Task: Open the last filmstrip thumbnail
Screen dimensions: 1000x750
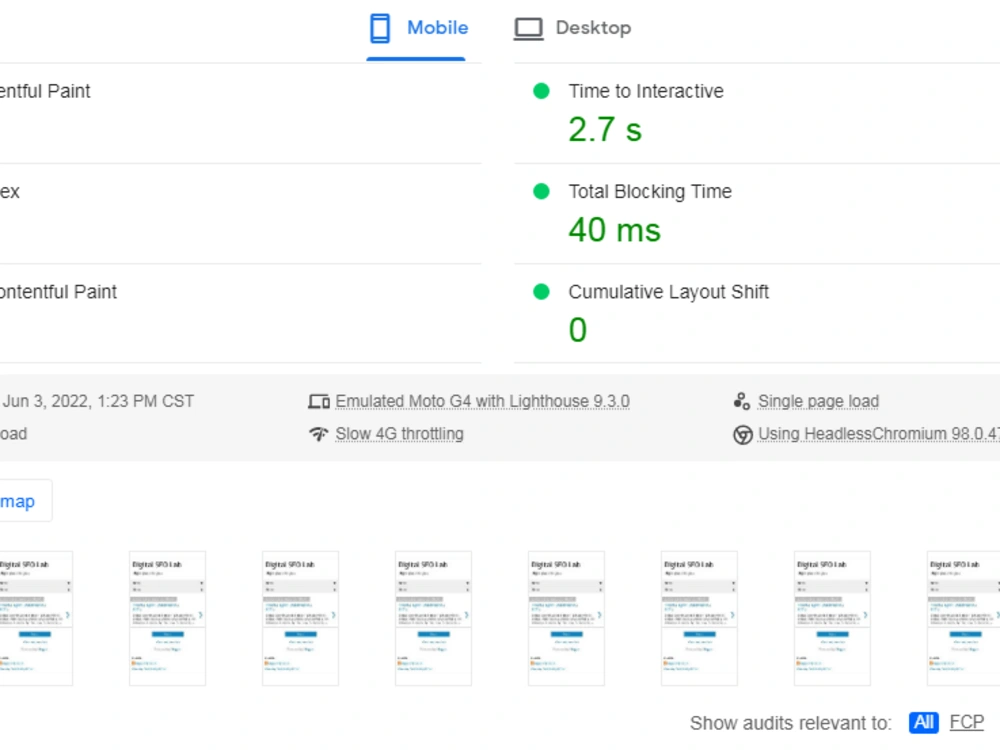Action: 964,619
